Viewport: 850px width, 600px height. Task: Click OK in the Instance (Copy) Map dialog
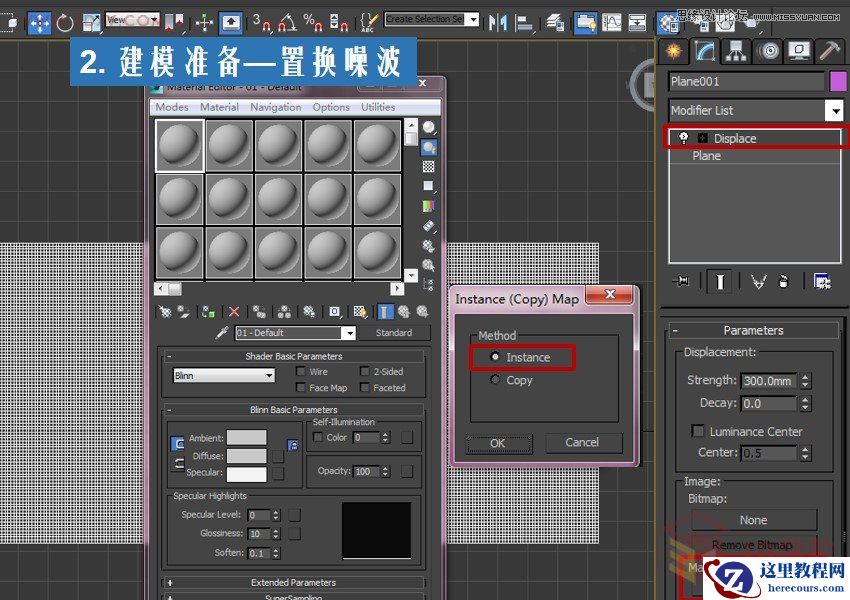coord(498,443)
